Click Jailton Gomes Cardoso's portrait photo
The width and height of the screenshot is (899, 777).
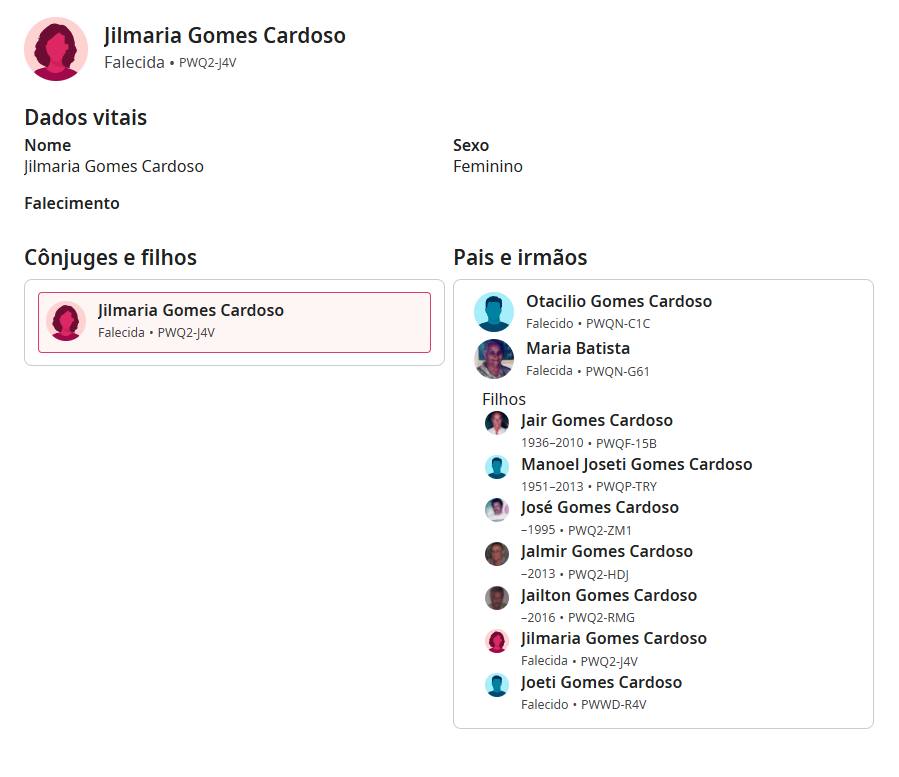tap(497, 598)
